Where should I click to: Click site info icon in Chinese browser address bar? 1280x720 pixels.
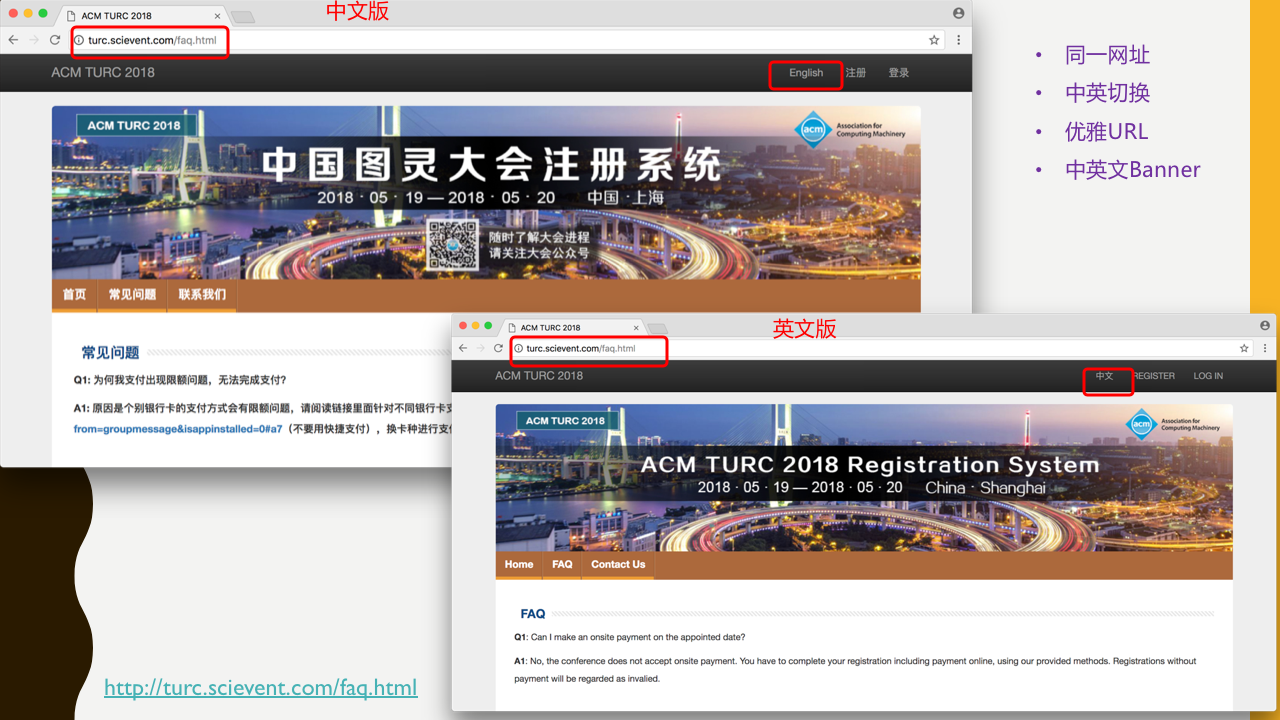click(x=80, y=40)
